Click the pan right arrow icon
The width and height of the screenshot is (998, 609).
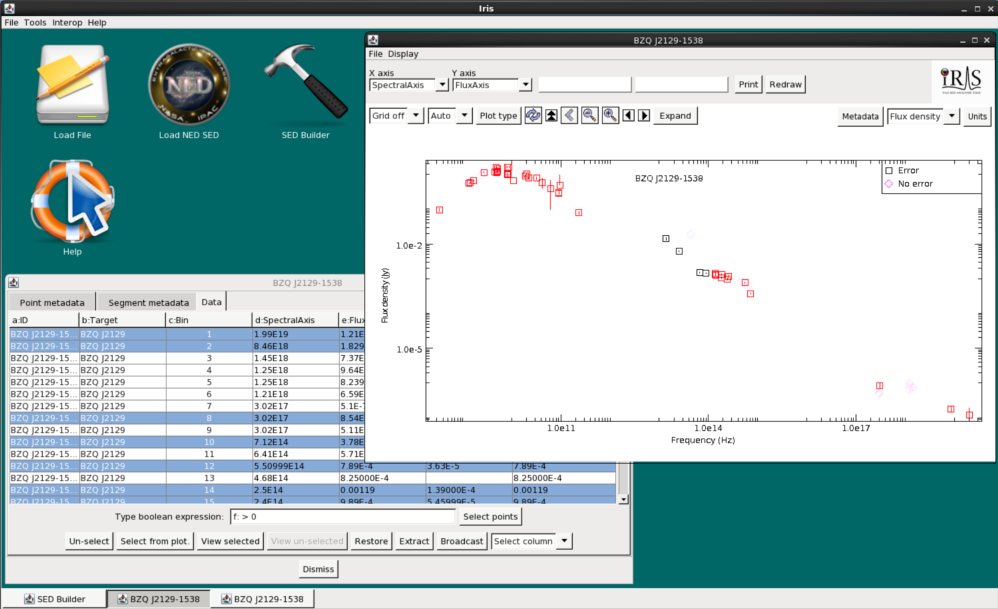coord(644,116)
